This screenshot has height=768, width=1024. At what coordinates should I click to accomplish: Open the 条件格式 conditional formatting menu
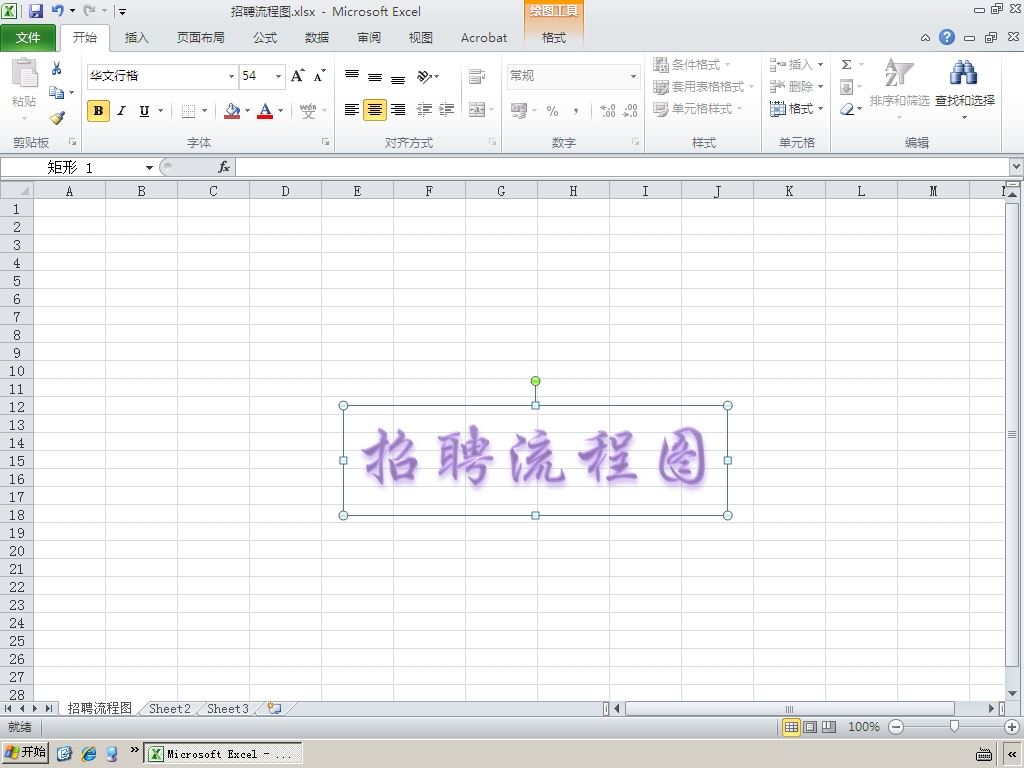click(x=692, y=65)
